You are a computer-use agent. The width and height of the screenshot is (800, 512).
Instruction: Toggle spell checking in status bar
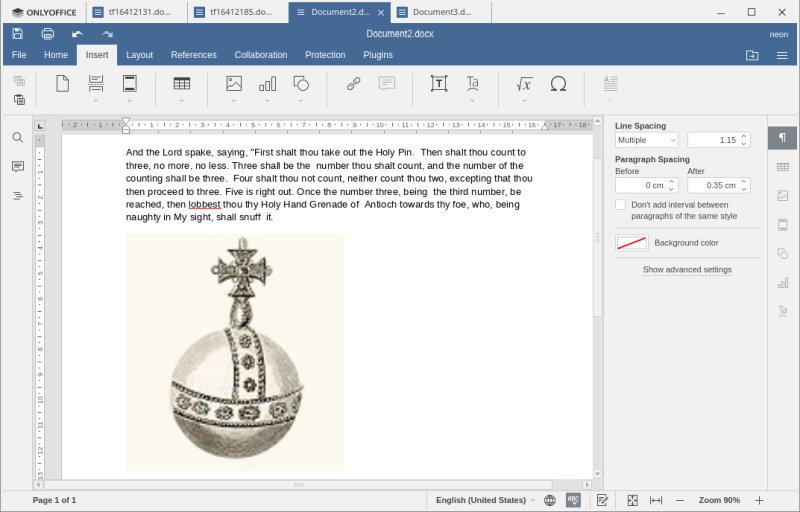pos(574,500)
